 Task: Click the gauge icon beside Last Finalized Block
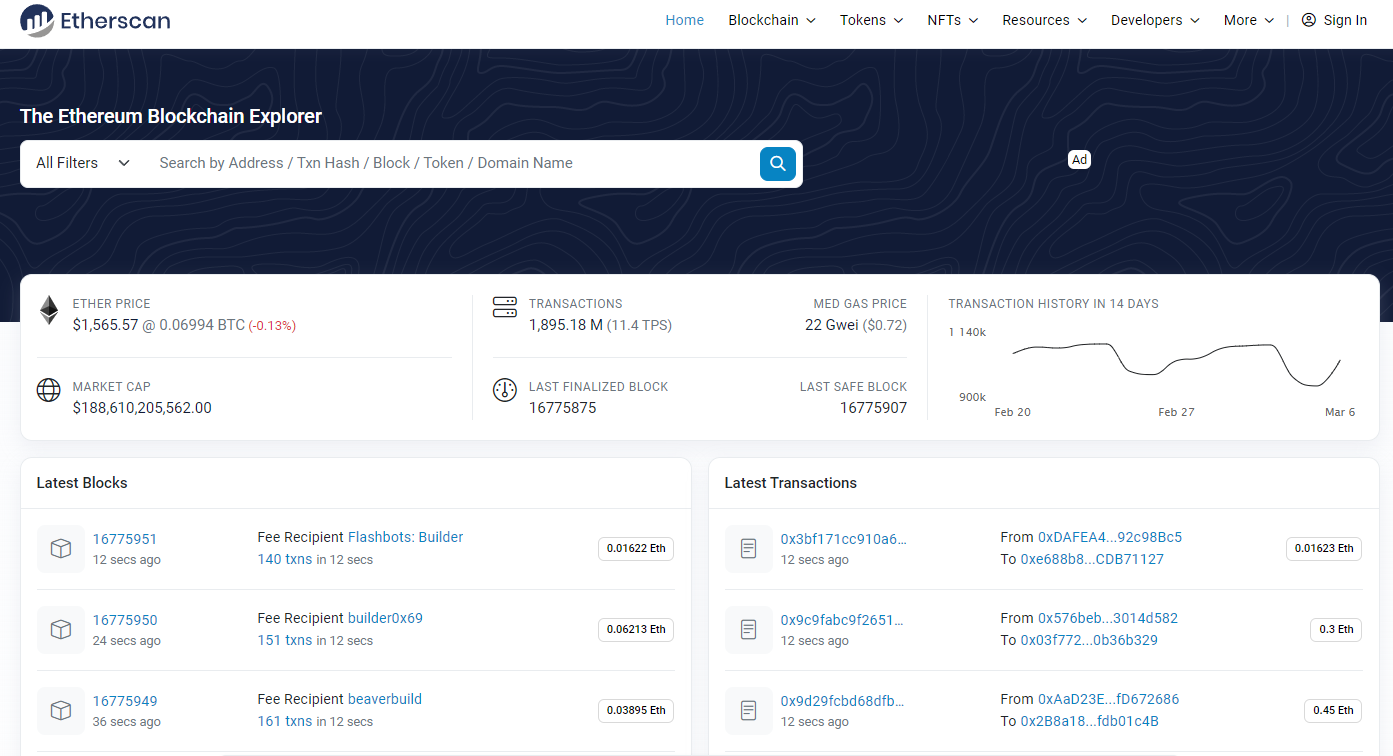pos(505,390)
